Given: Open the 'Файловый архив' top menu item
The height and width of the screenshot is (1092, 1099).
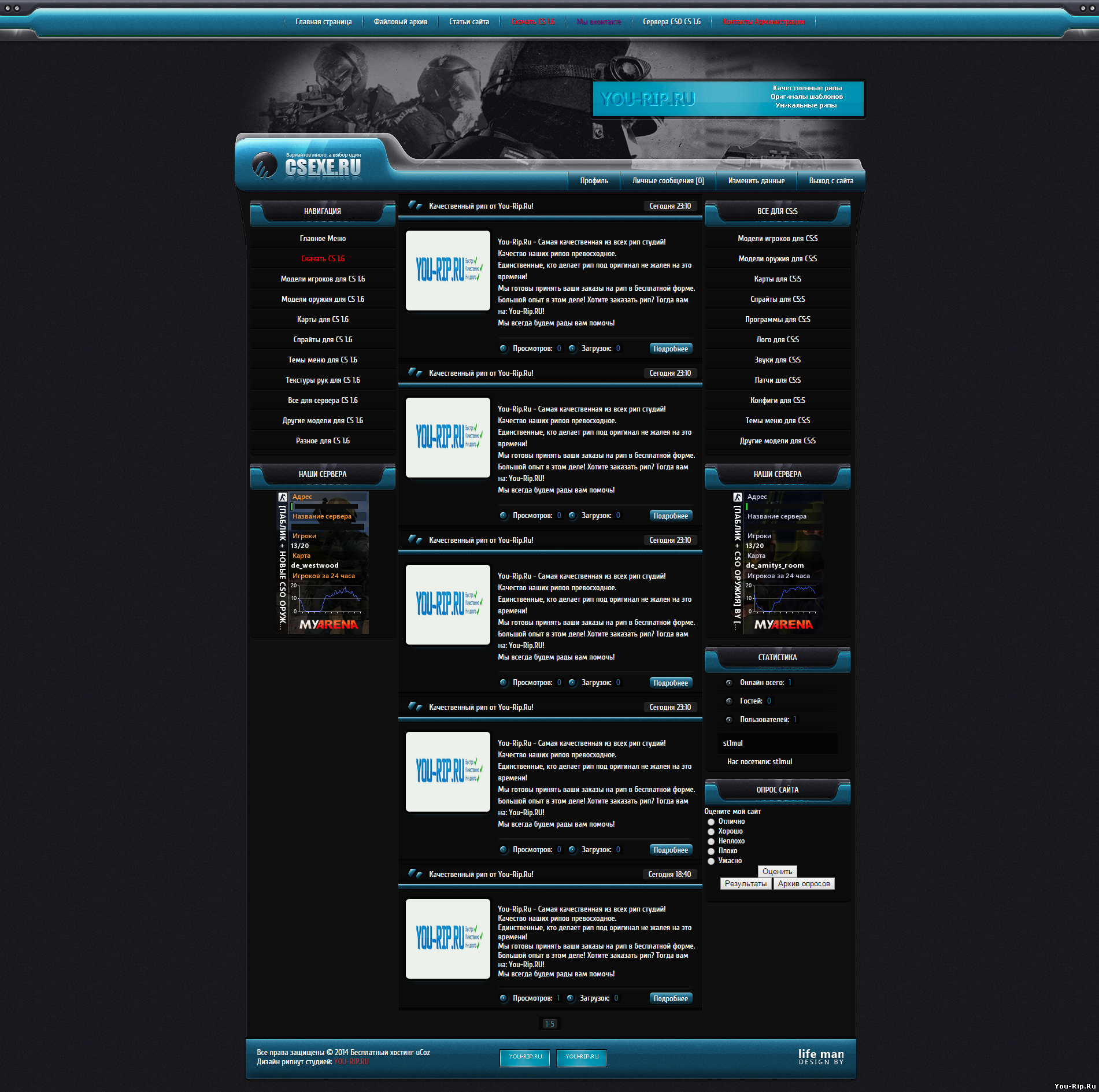Looking at the screenshot, I should pos(400,22).
